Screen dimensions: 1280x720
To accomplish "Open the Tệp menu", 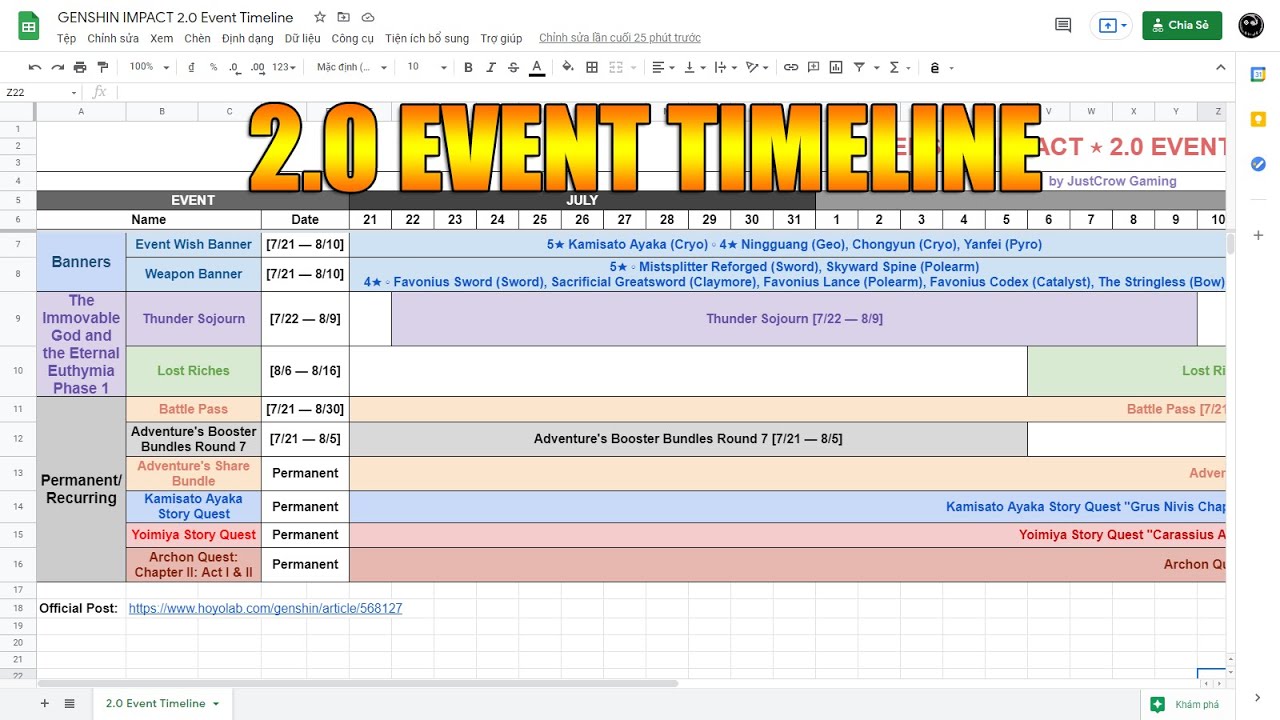I will 66,38.
